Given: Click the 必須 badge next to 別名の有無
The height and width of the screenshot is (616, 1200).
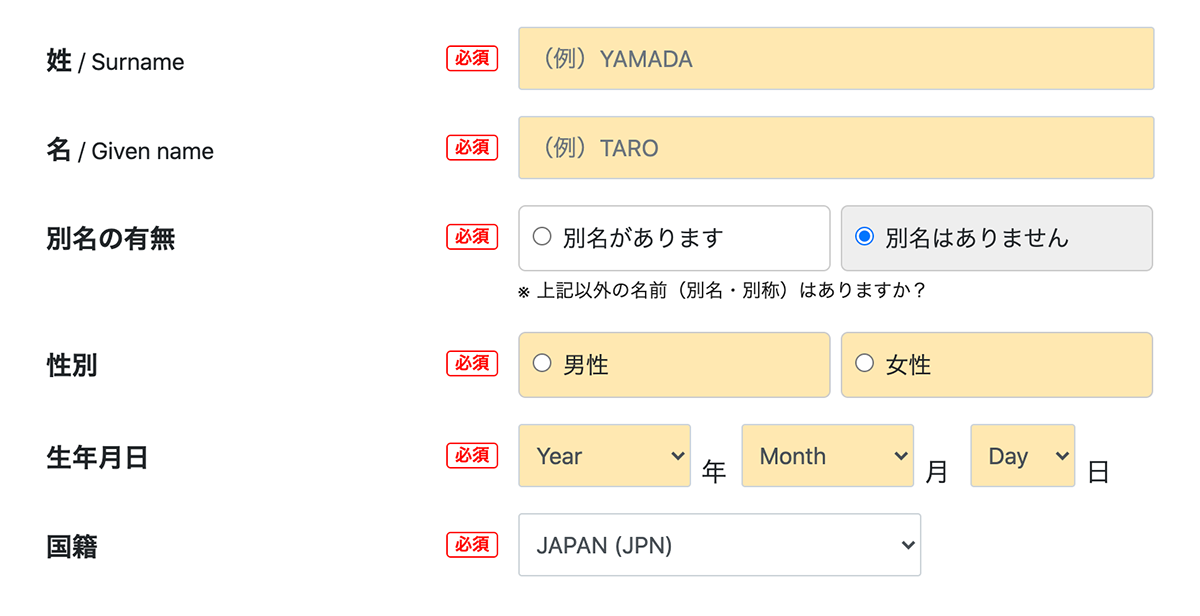Looking at the screenshot, I should pos(471,237).
